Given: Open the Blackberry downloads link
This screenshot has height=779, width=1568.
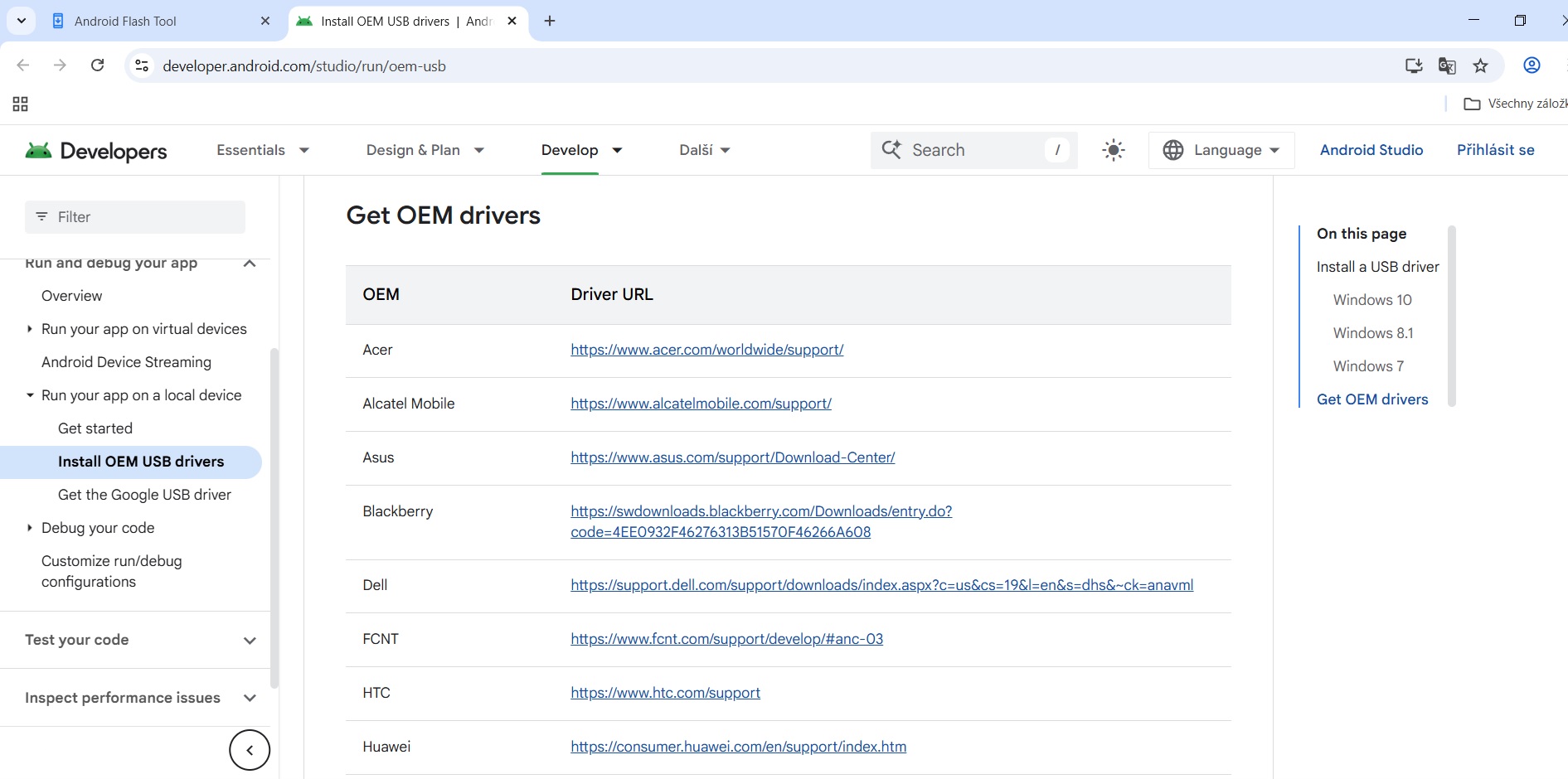Looking at the screenshot, I should (761, 521).
